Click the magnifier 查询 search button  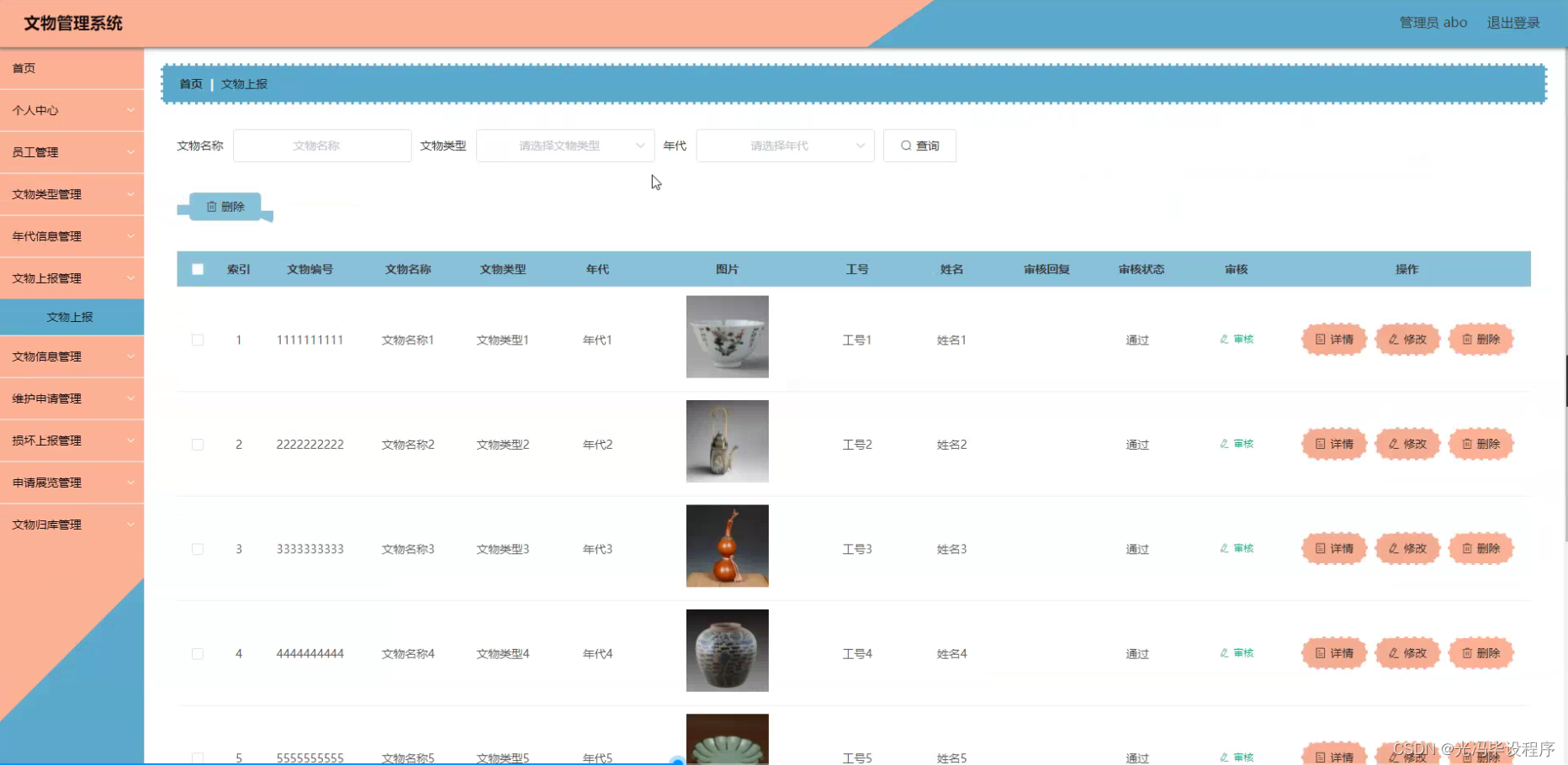(x=919, y=145)
